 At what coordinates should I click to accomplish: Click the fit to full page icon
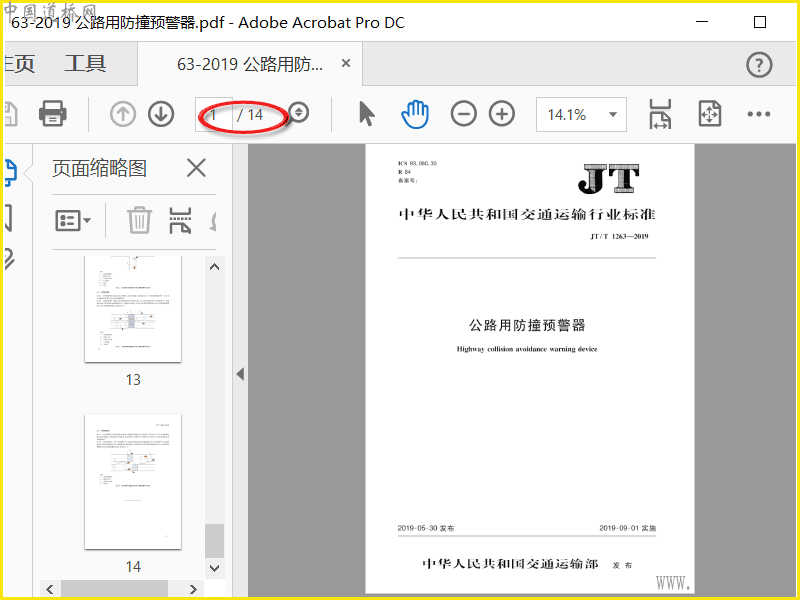click(x=710, y=114)
